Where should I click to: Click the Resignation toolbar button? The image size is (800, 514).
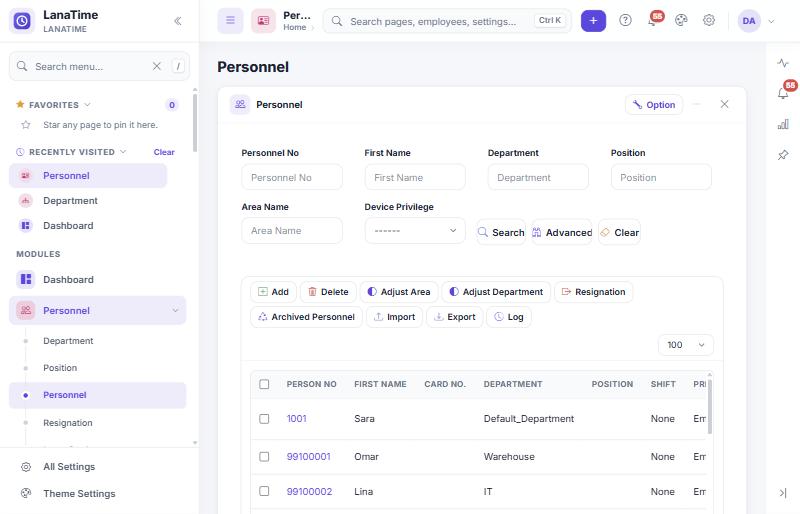593,292
